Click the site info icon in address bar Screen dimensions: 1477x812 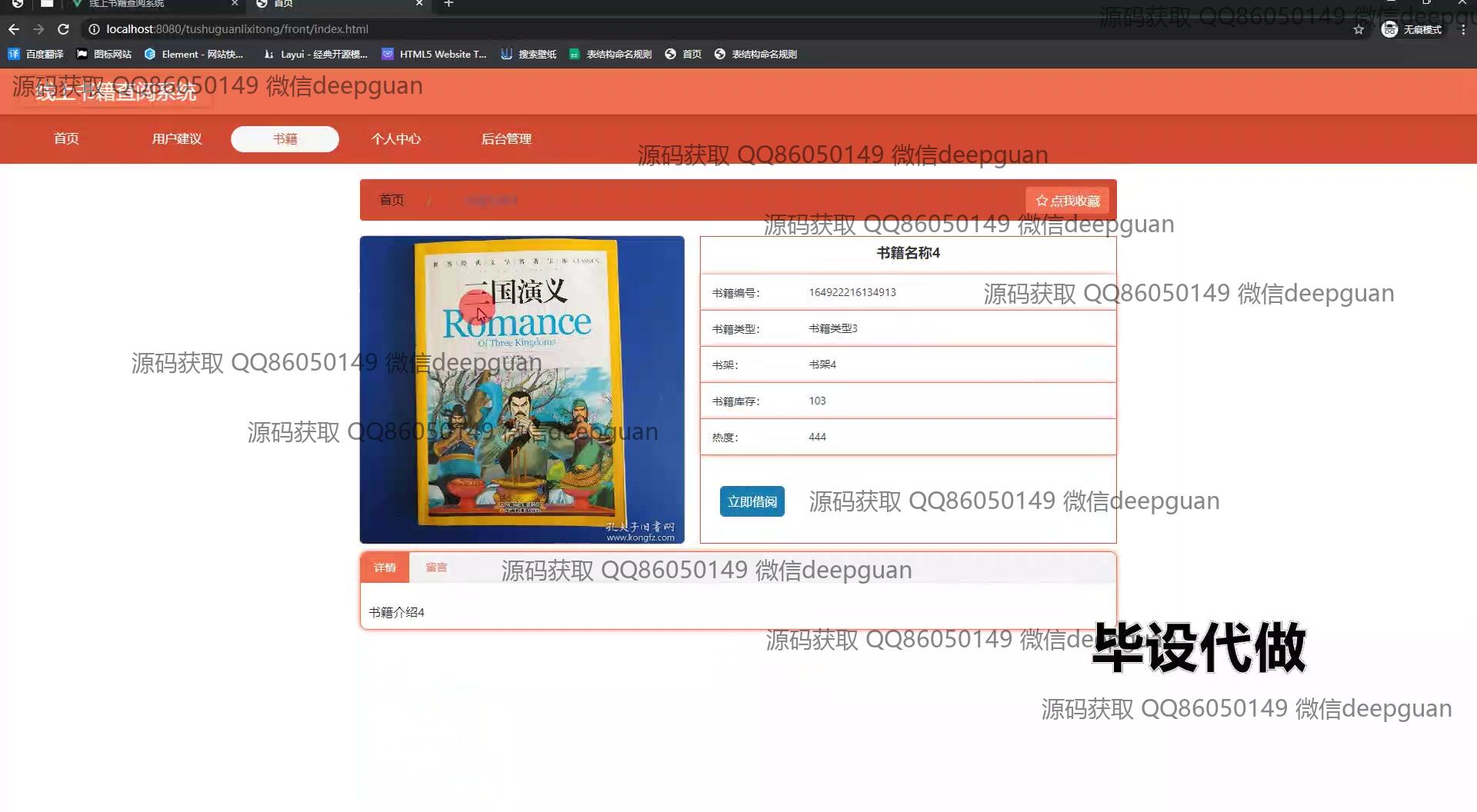(94, 29)
